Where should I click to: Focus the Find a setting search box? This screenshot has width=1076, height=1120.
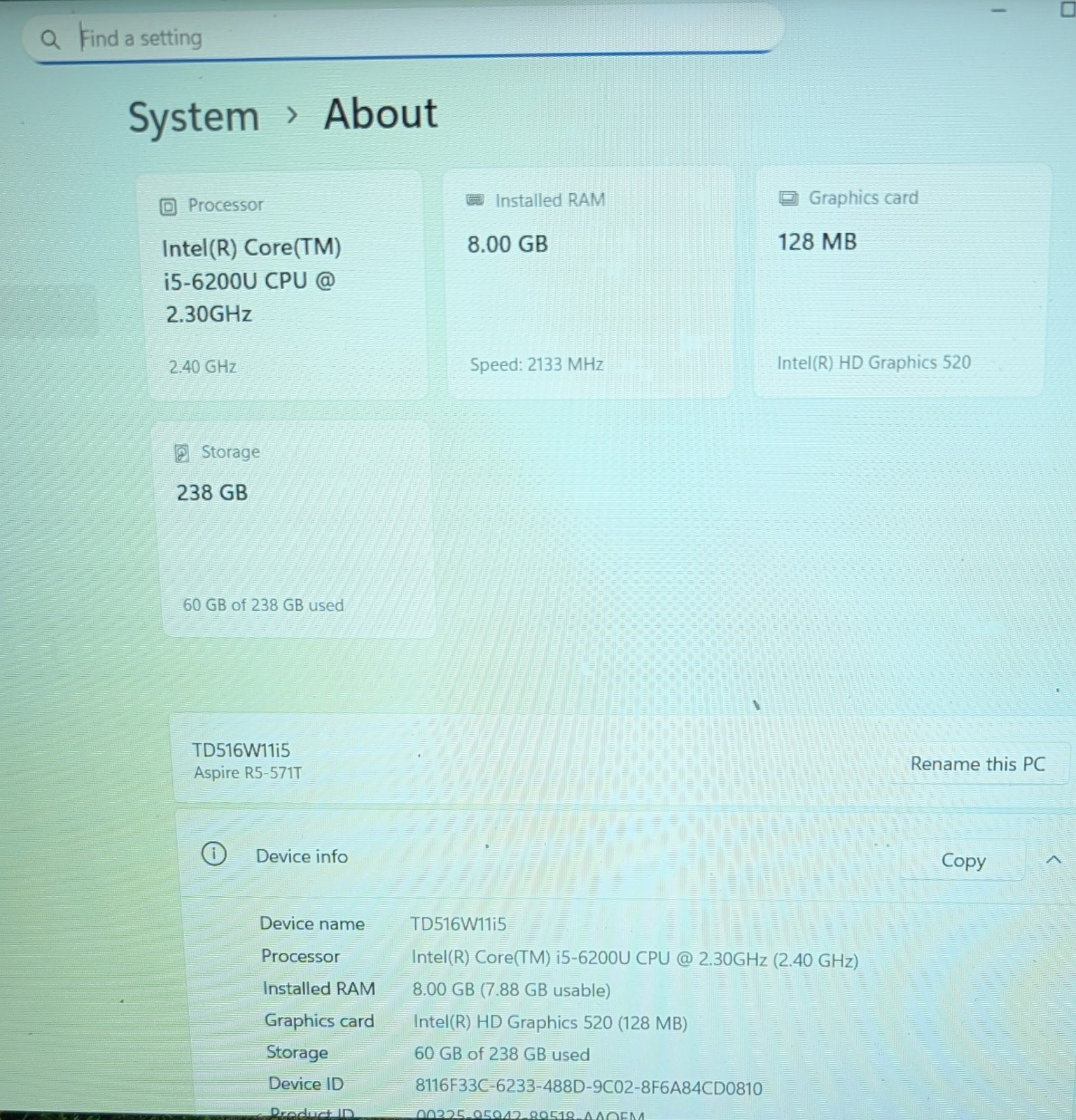[x=403, y=35]
